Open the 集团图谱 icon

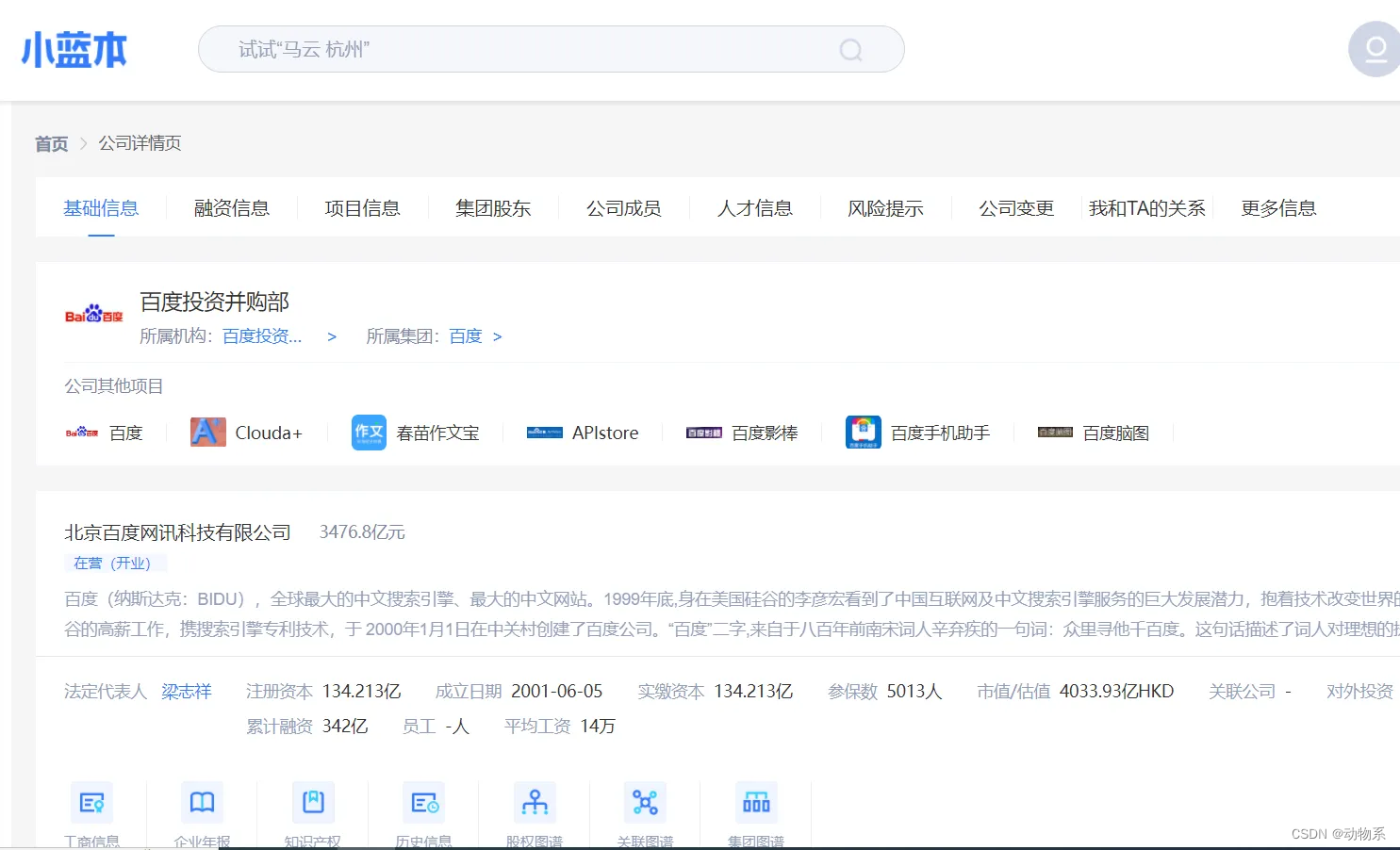756,803
